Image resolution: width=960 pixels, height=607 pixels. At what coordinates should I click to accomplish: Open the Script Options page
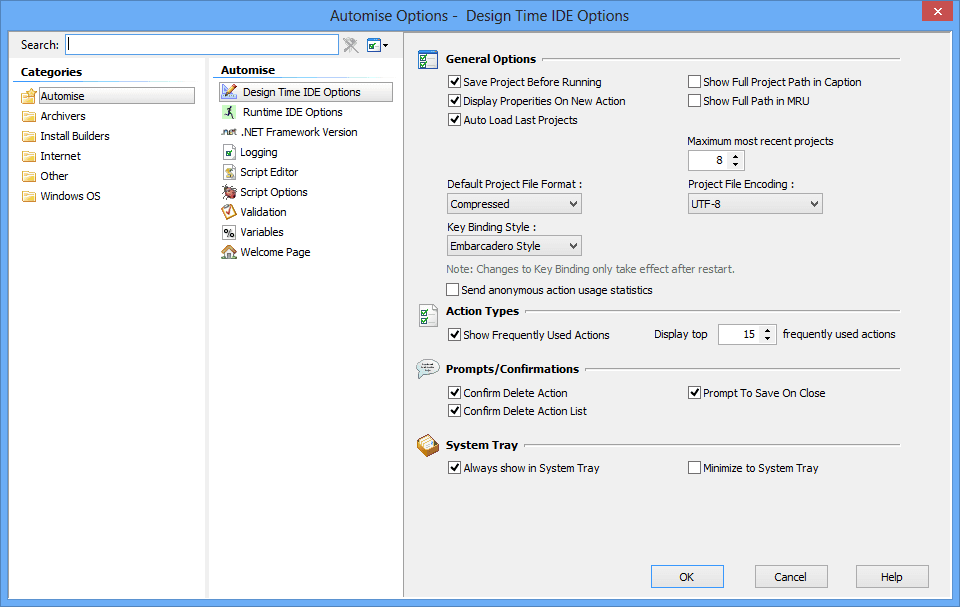click(x=274, y=192)
